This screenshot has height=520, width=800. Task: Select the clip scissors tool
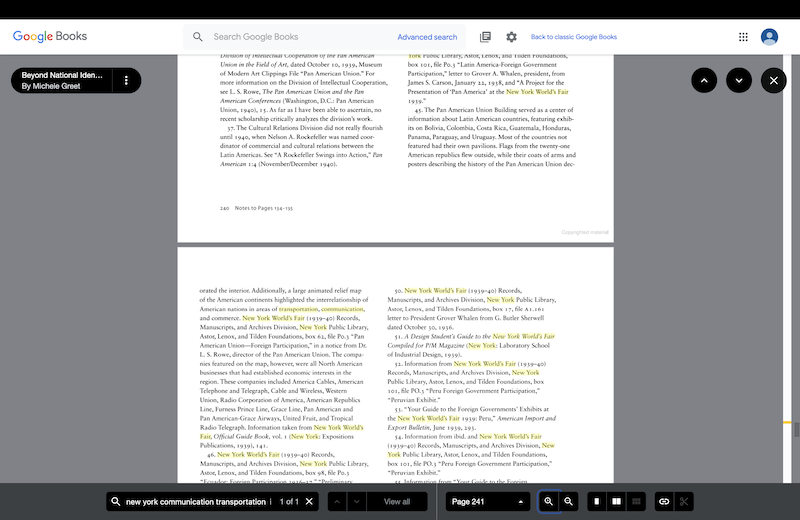[684, 501]
